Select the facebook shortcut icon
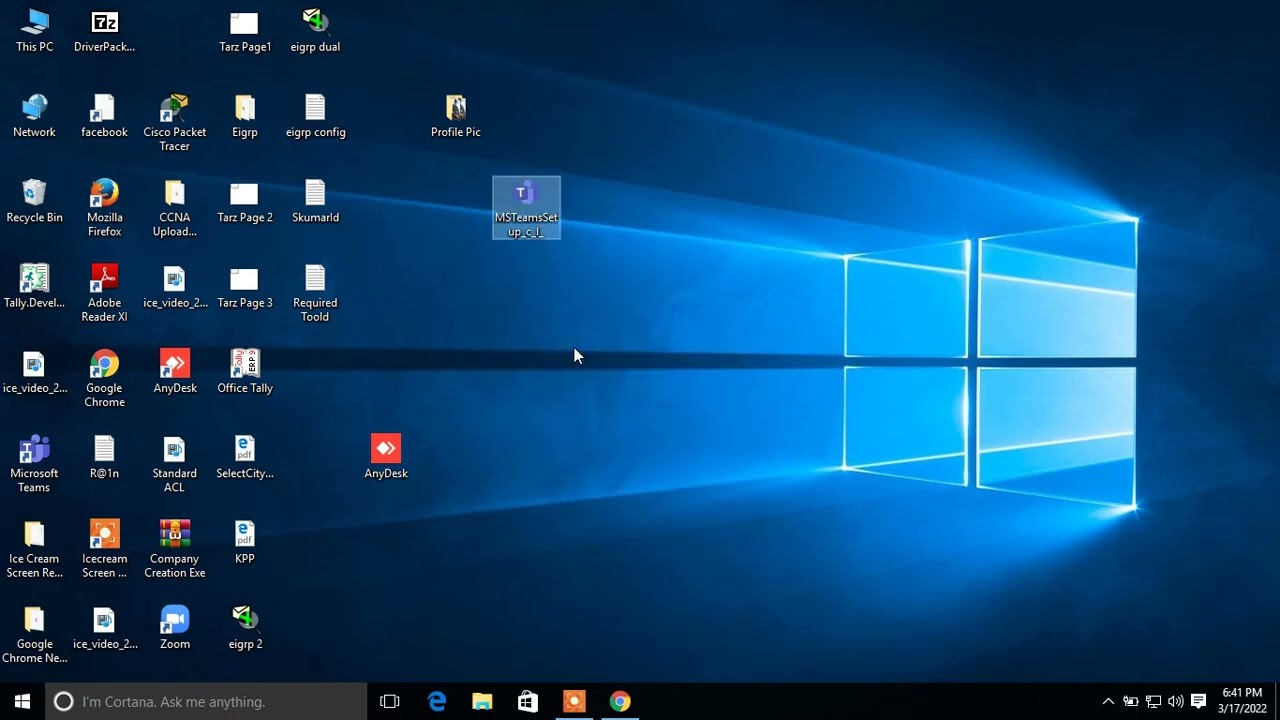1280x720 pixels. click(104, 116)
